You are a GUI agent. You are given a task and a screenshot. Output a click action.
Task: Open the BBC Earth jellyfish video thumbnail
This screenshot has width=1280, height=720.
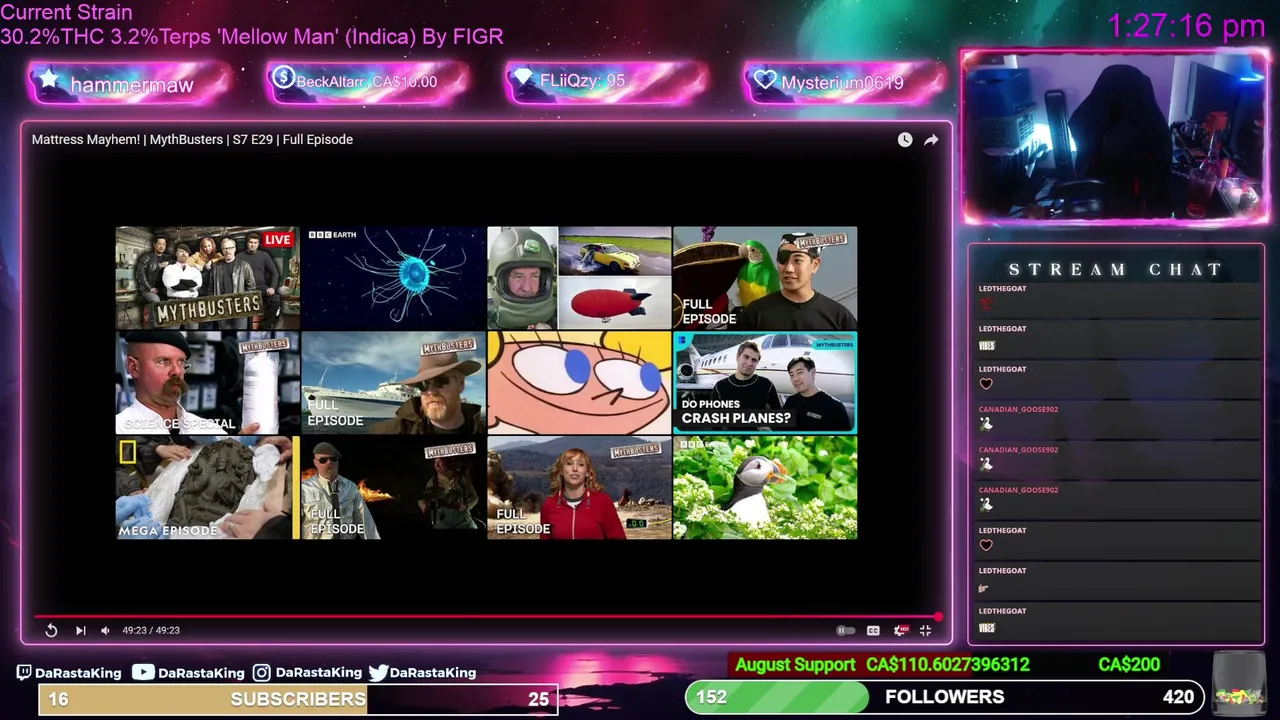click(x=393, y=277)
